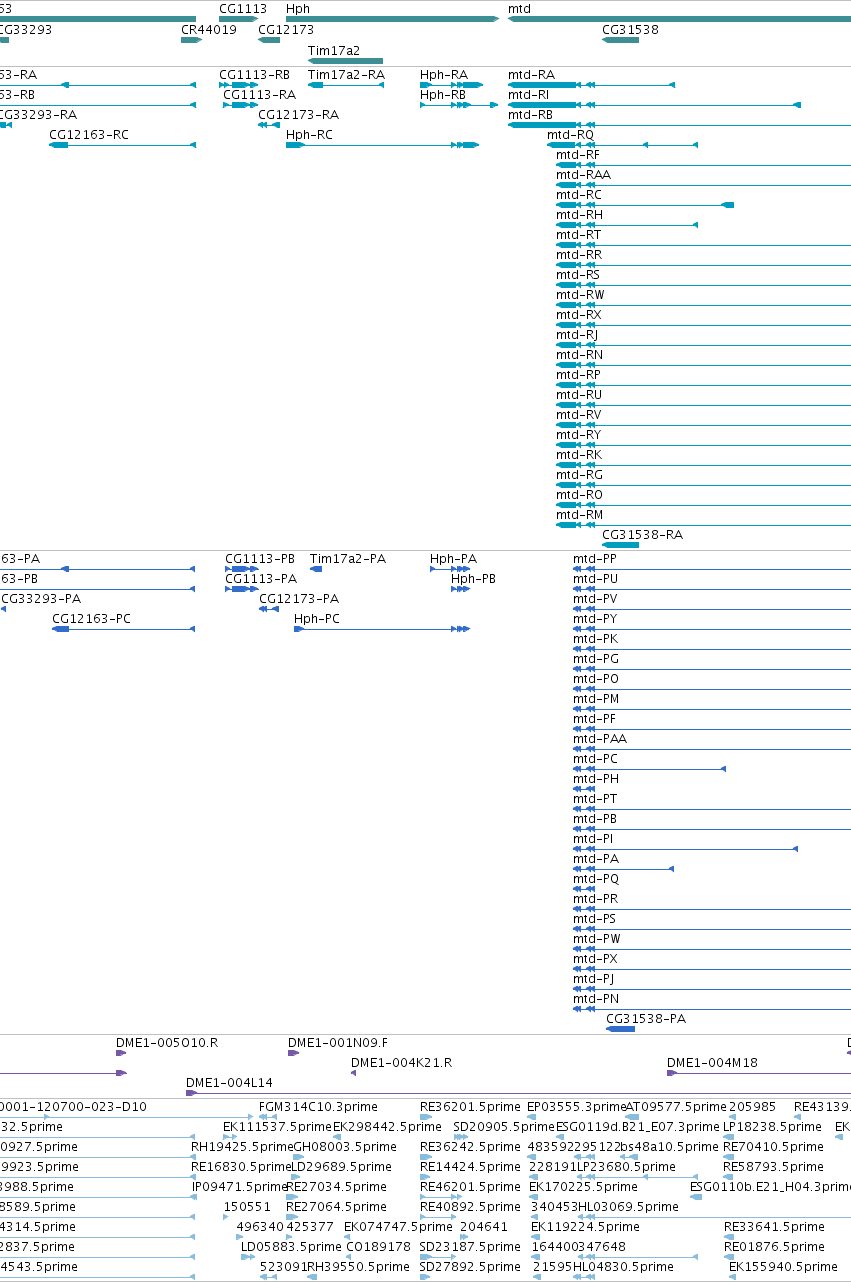Screen dimensions: 851x1282
Task: Select the Hph-PB protein label
Action: [x=473, y=579]
